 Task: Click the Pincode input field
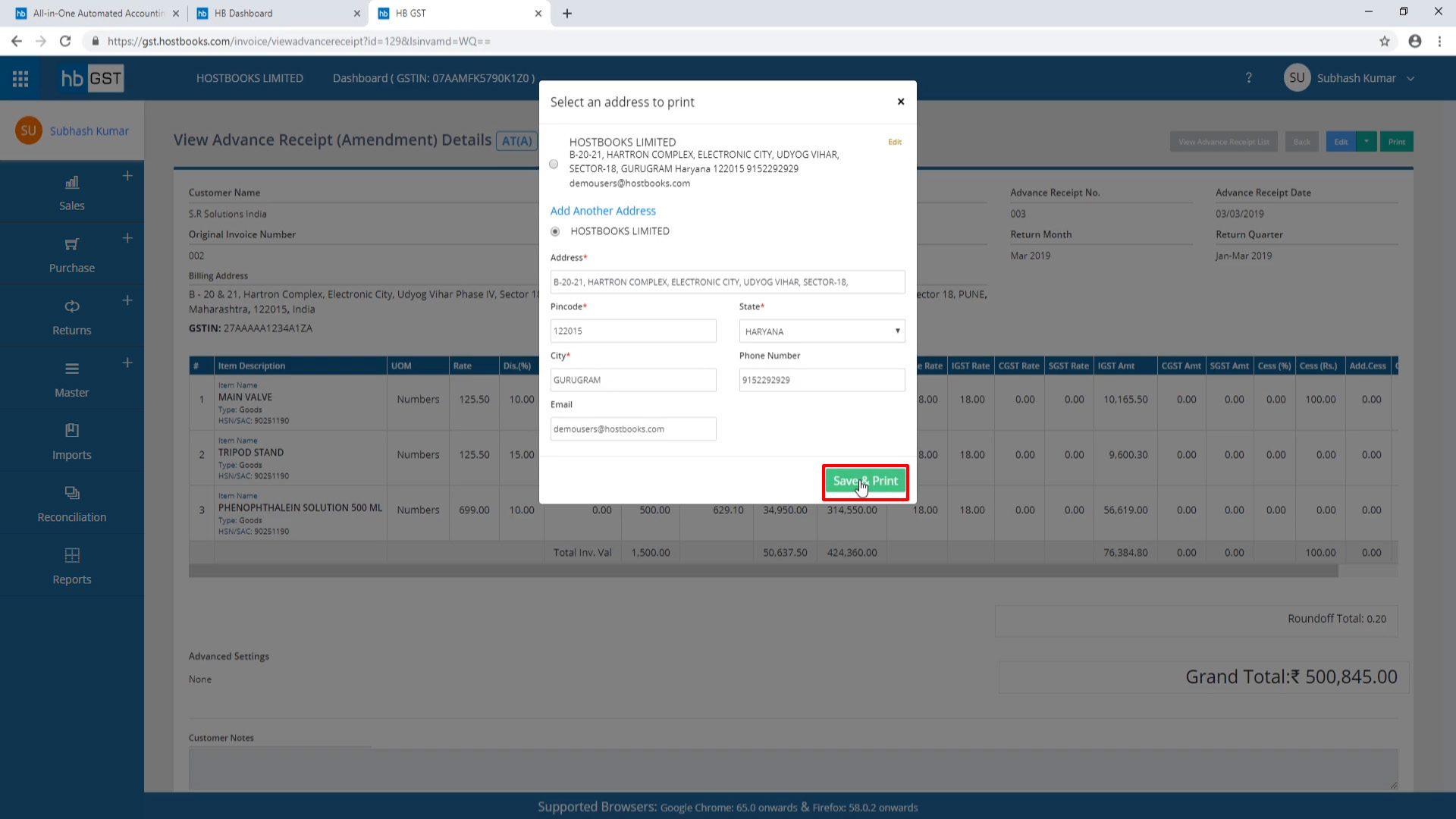click(632, 331)
